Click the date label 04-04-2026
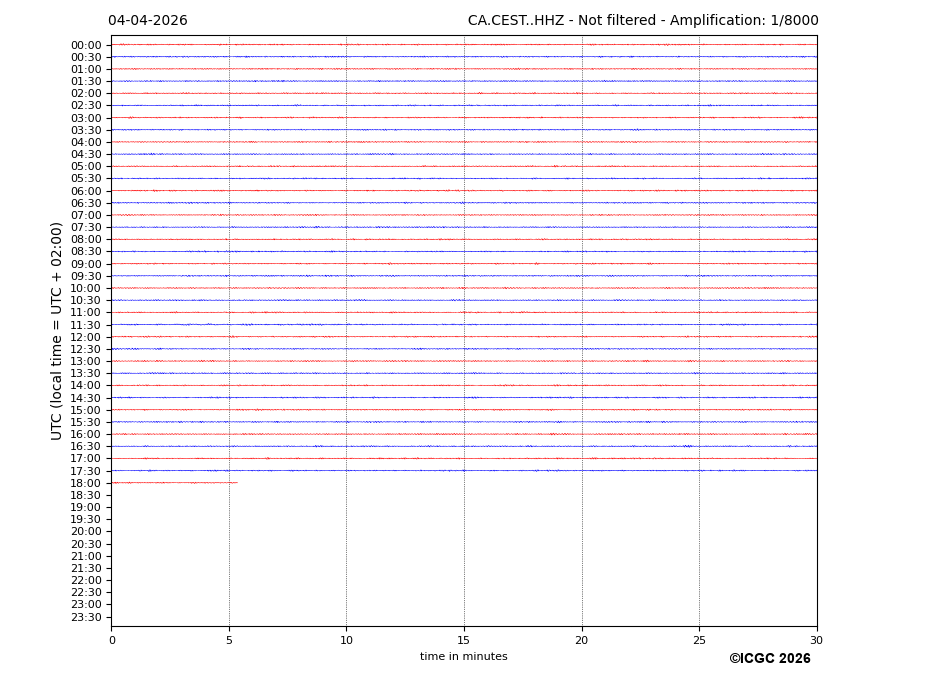927x696 pixels. (147, 21)
